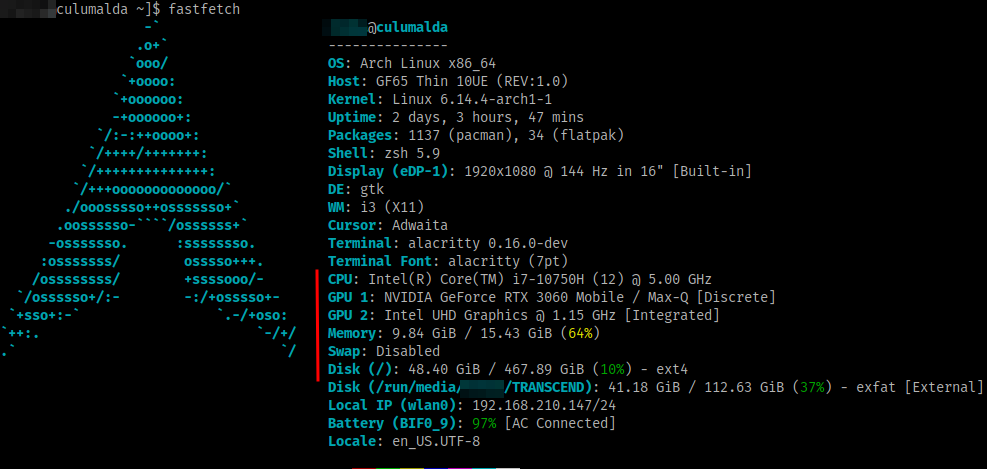
Task: Click the typed 'fastfetch' command
Action: pos(204,10)
